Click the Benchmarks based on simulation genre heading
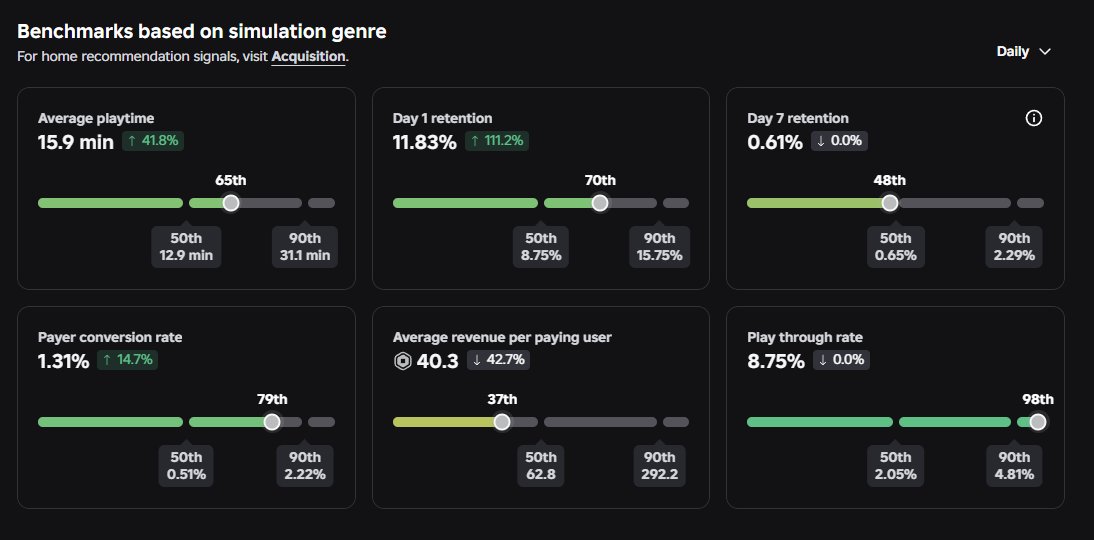Viewport: 1094px width, 540px height. (x=202, y=31)
